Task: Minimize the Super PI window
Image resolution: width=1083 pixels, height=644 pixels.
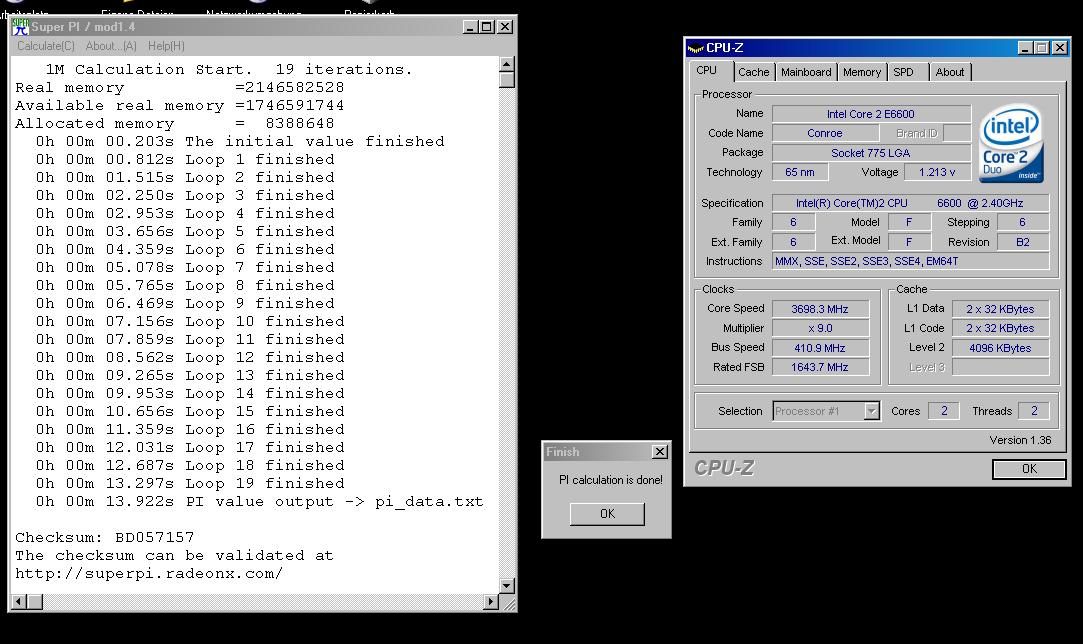Action: (471, 27)
